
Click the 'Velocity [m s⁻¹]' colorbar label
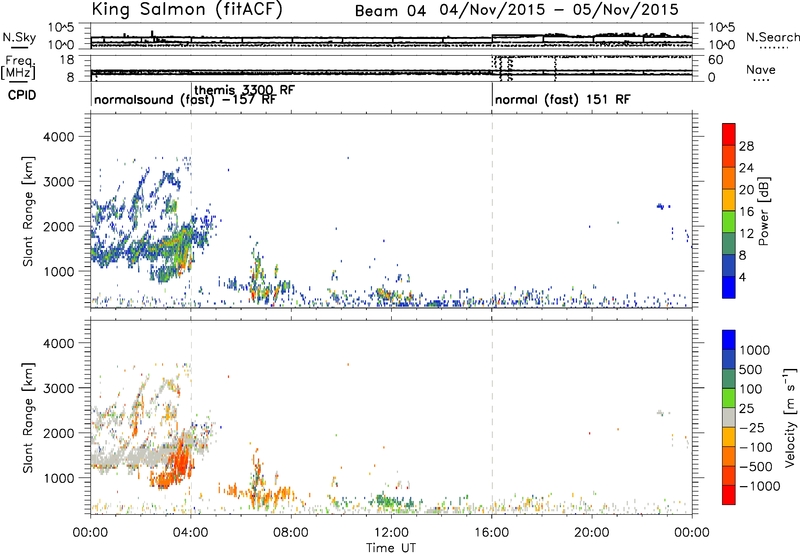(790, 417)
